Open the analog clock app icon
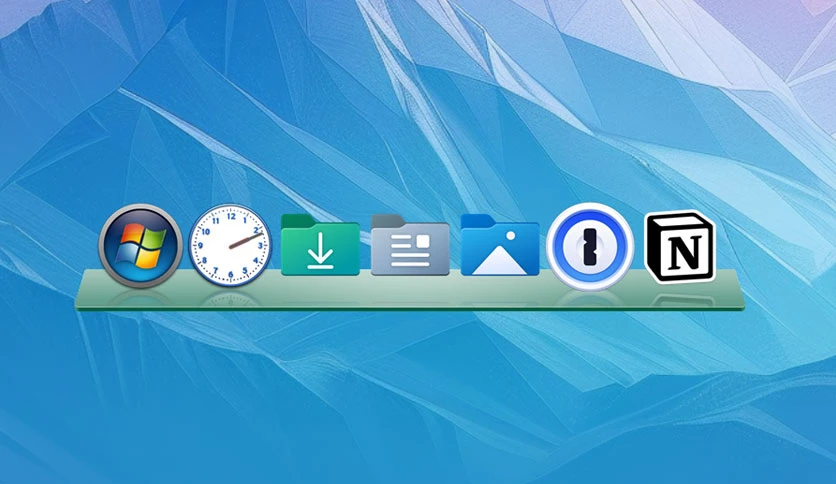 [230, 245]
